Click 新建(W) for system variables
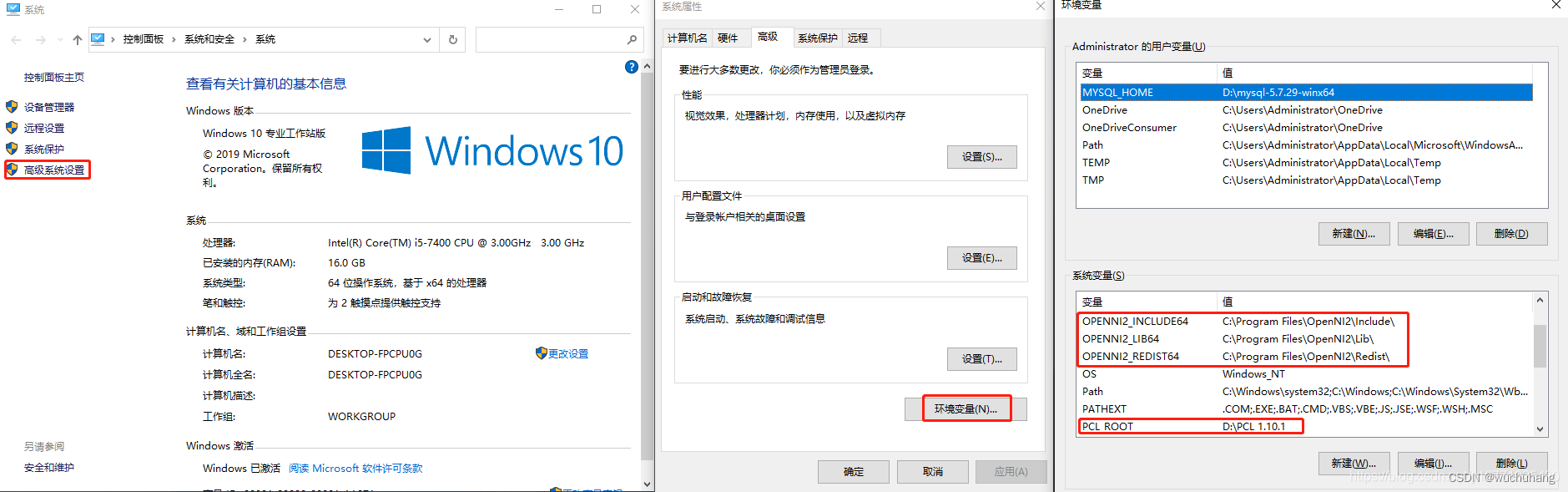This screenshot has height=492, width=1568. [x=1354, y=463]
